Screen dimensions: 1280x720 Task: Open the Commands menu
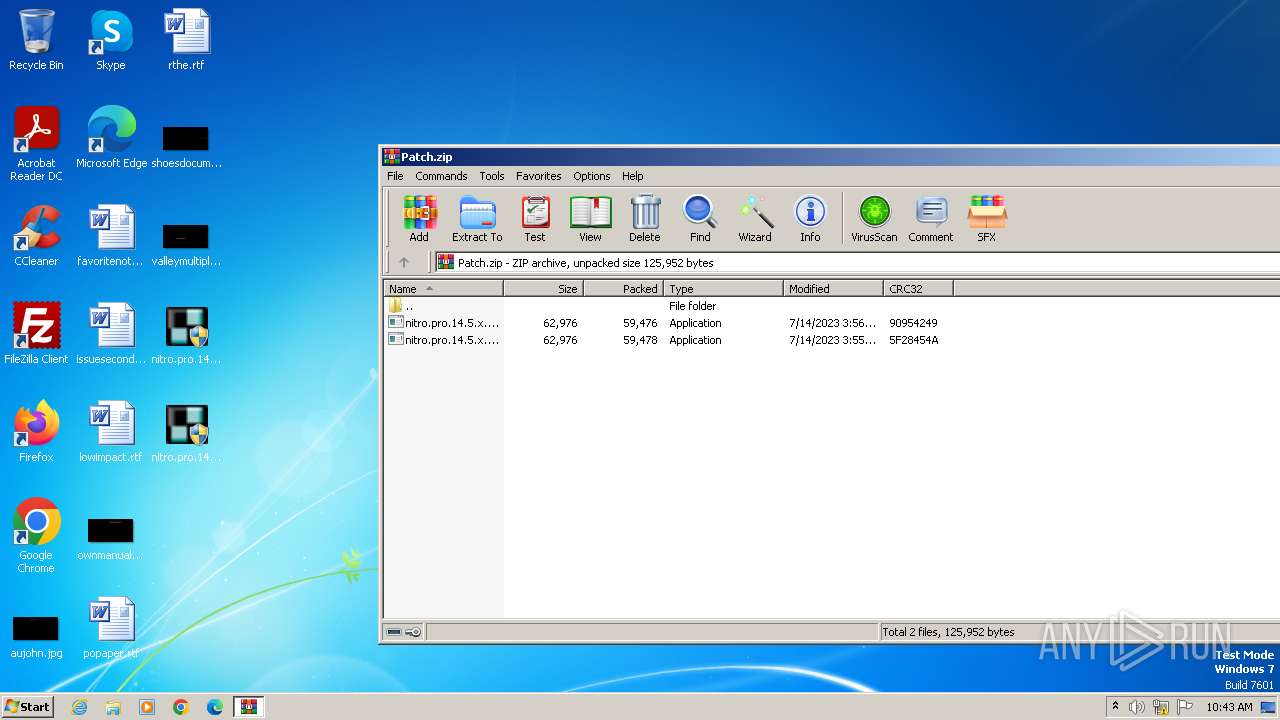441,176
